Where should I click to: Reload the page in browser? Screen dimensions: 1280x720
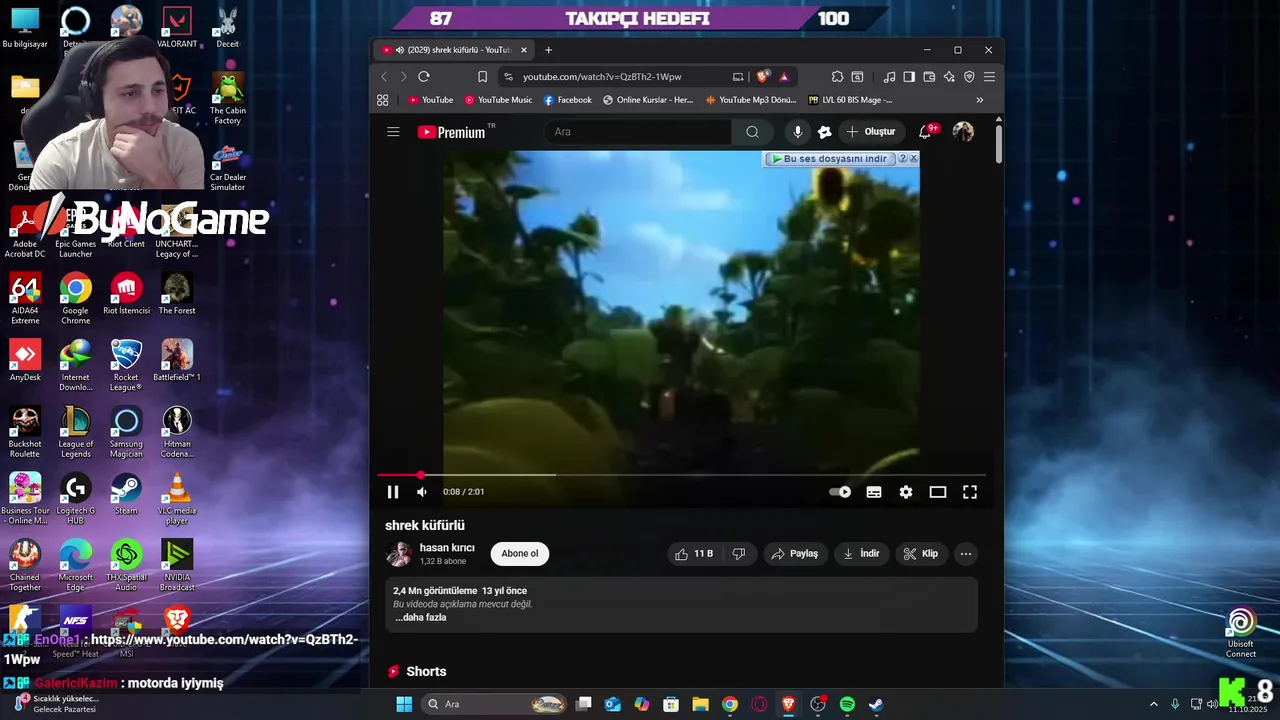[x=424, y=77]
